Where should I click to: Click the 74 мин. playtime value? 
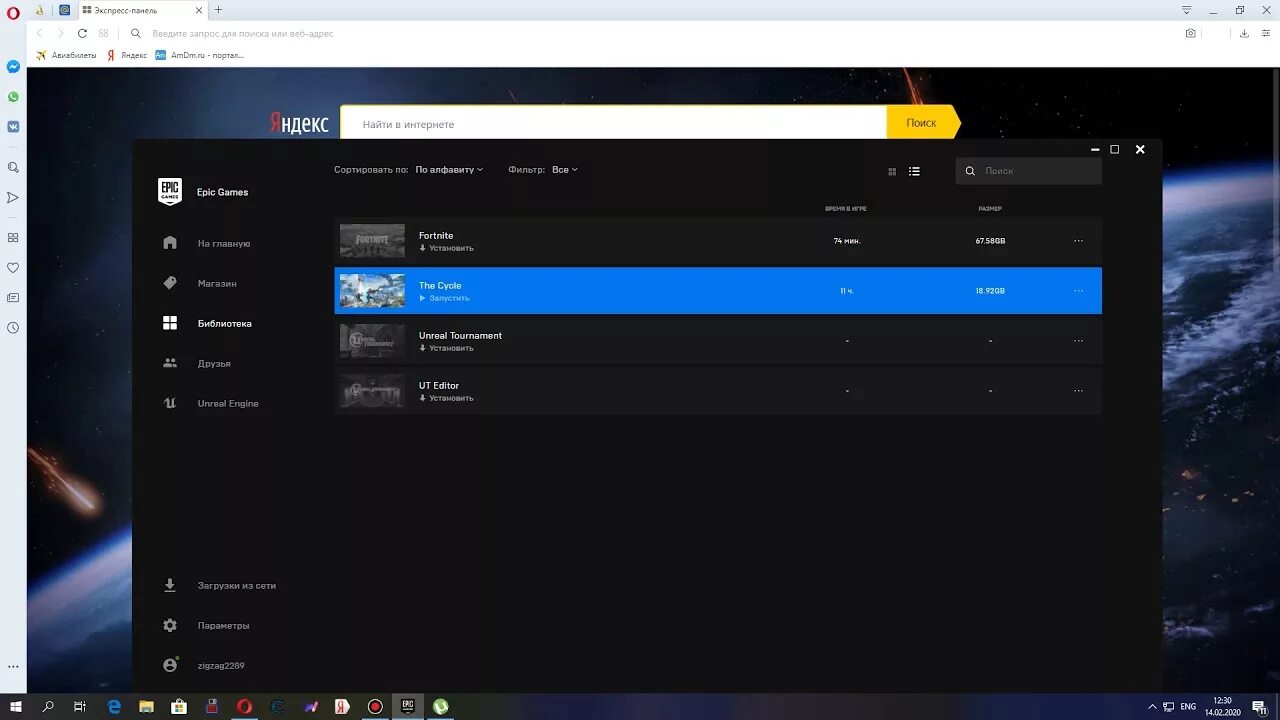[x=847, y=241]
